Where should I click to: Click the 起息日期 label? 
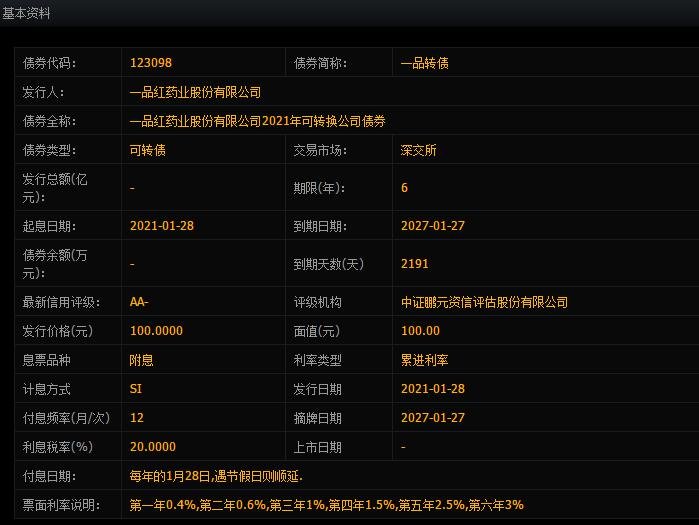pyautogui.click(x=49, y=226)
